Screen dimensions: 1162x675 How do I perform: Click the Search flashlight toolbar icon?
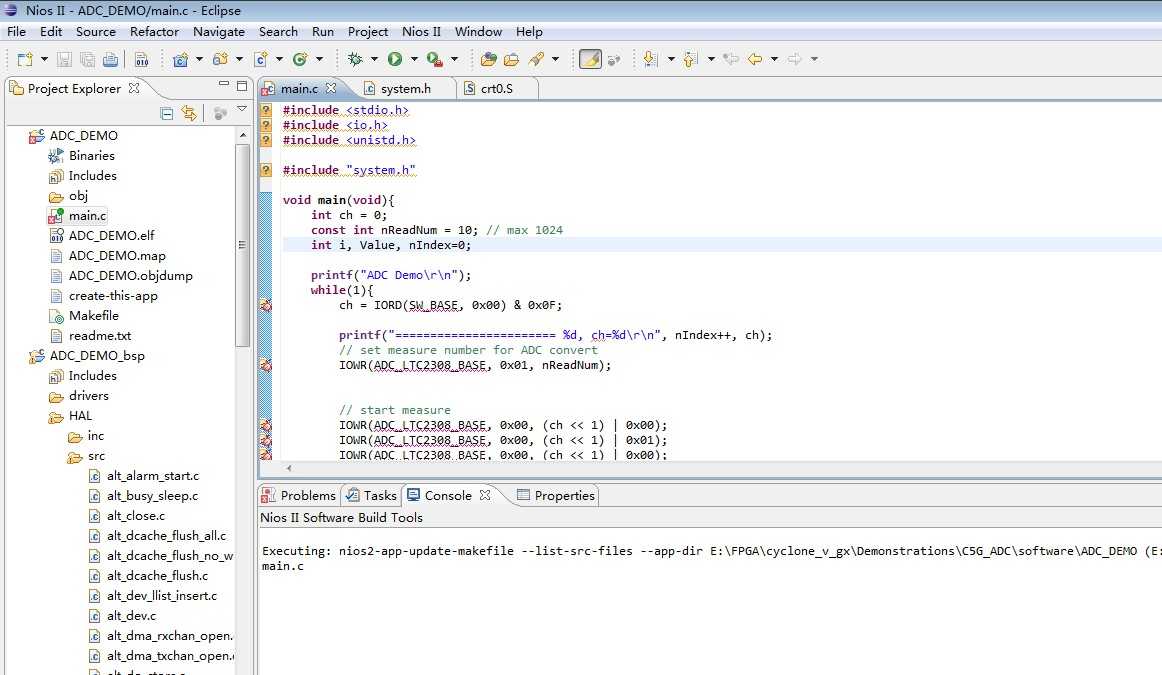pos(537,59)
